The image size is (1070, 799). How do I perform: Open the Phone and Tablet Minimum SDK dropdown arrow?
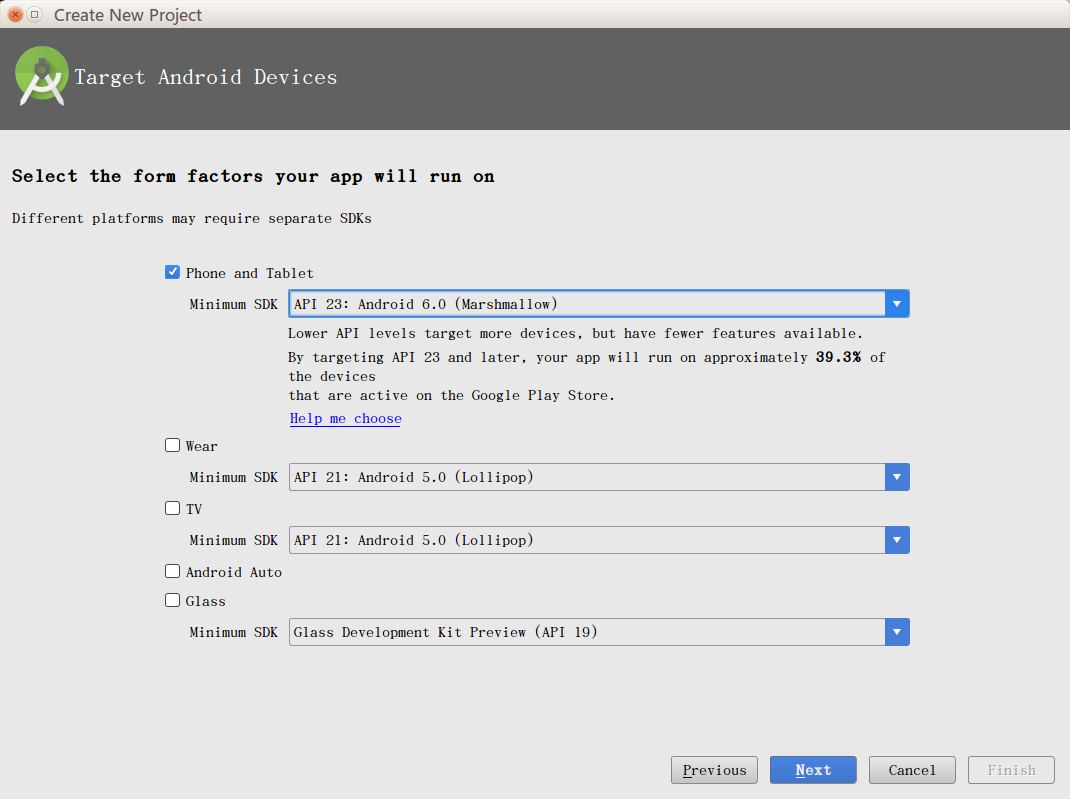(x=897, y=304)
